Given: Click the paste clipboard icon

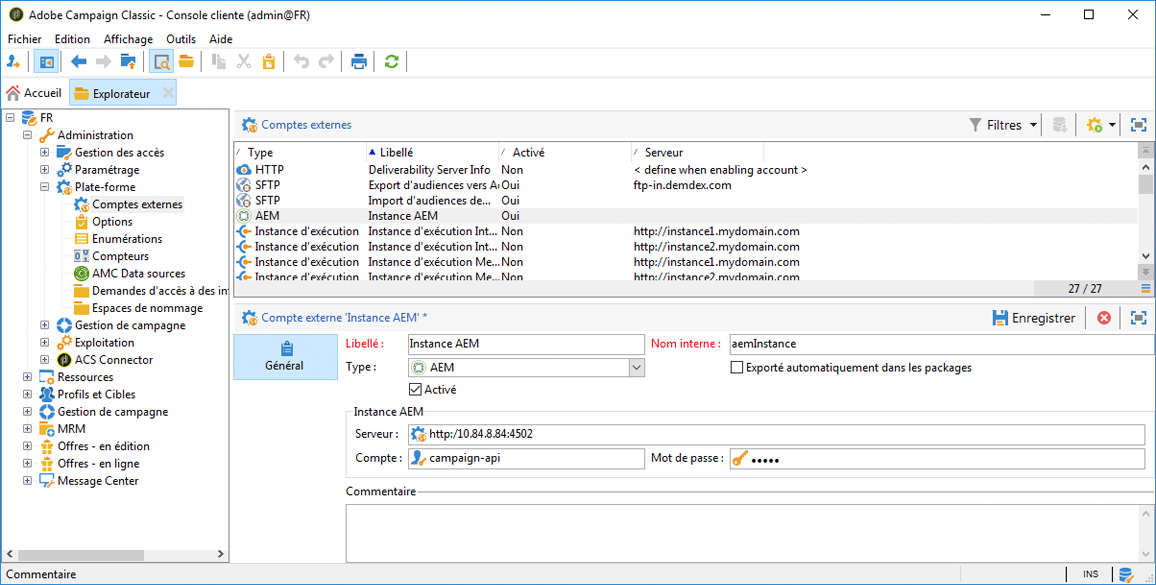Looking at the screenshot, I should [x=269, y=62].
